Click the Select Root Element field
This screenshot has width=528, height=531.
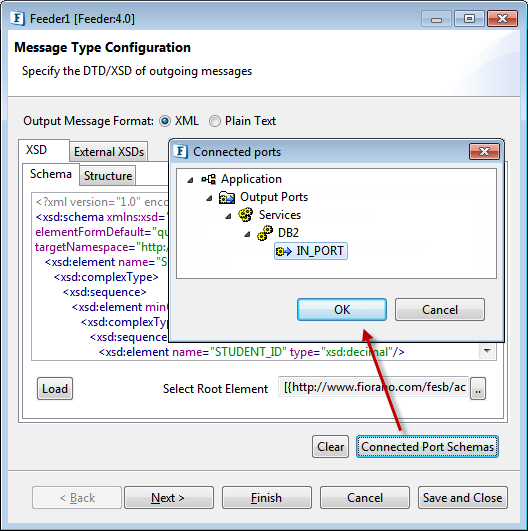(374, 387)
